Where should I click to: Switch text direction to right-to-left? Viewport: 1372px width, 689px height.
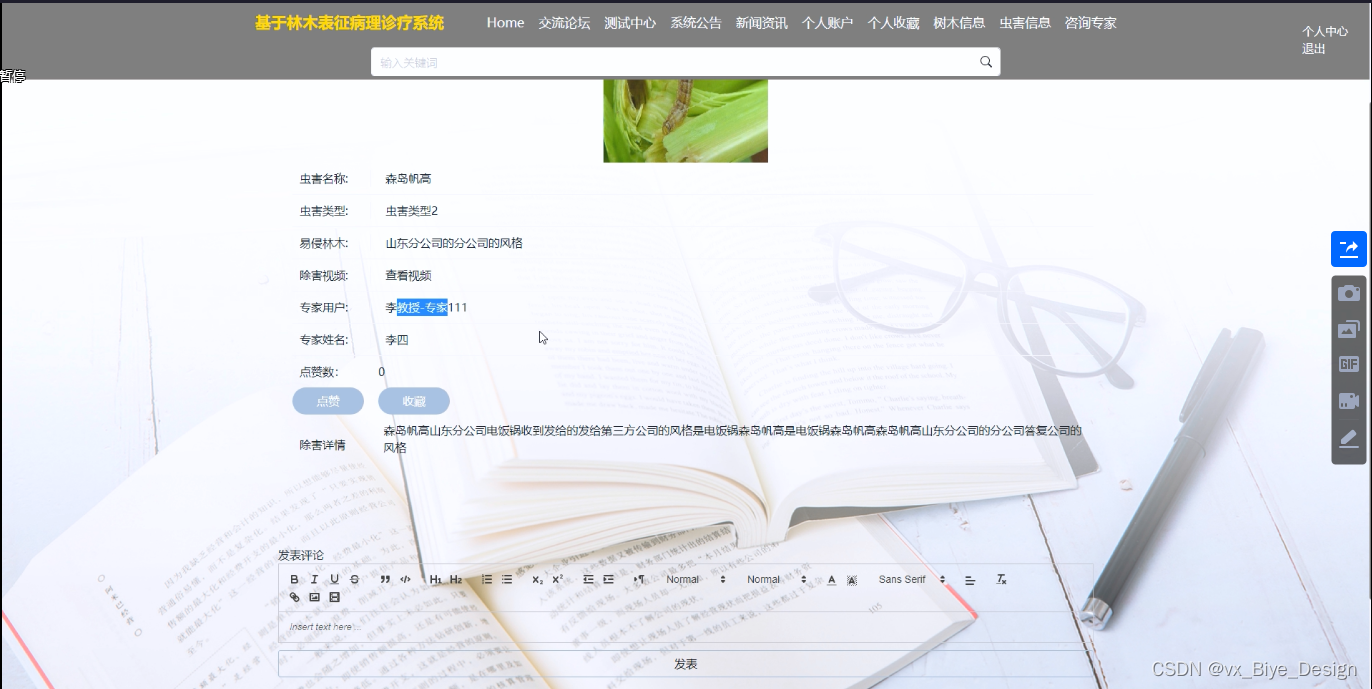point(639,579)
